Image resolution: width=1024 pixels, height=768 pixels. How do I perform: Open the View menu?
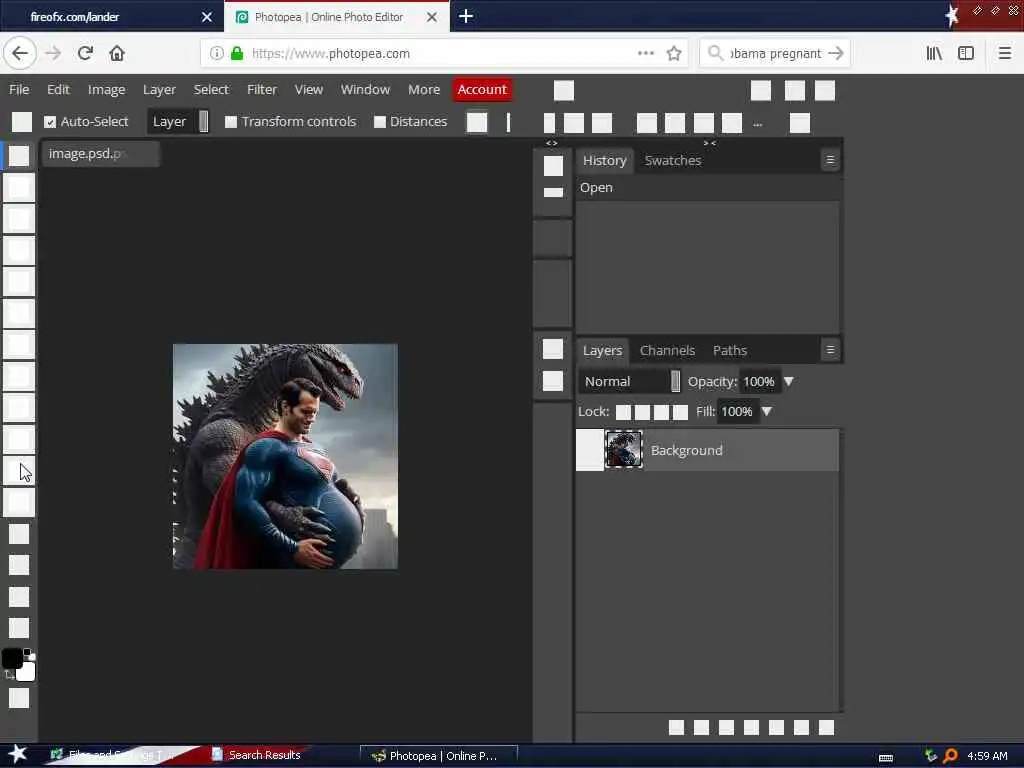click(x=308, y=89)
